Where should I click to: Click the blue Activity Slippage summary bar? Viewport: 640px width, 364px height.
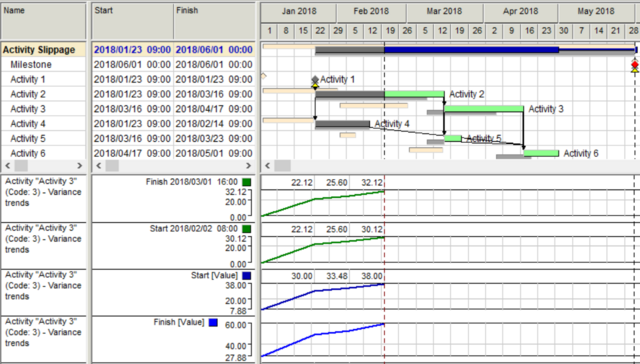(x=471, y=50)
